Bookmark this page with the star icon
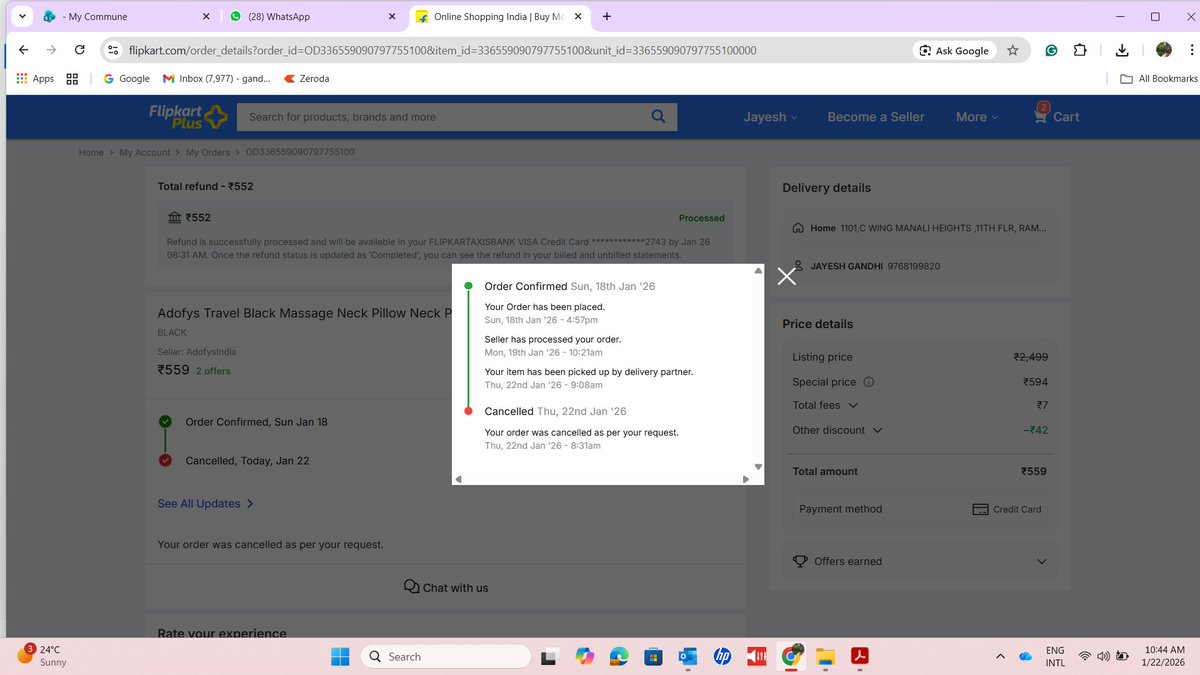 pyautogui.click(x=1013, y=50)
